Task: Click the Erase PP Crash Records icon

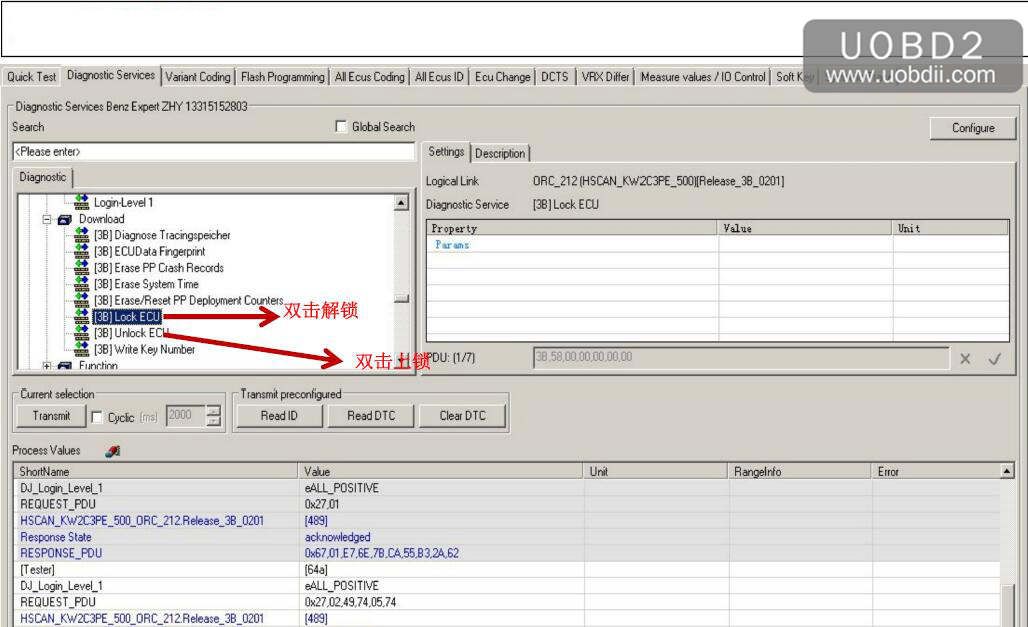Action: click(x=81, y=267)
